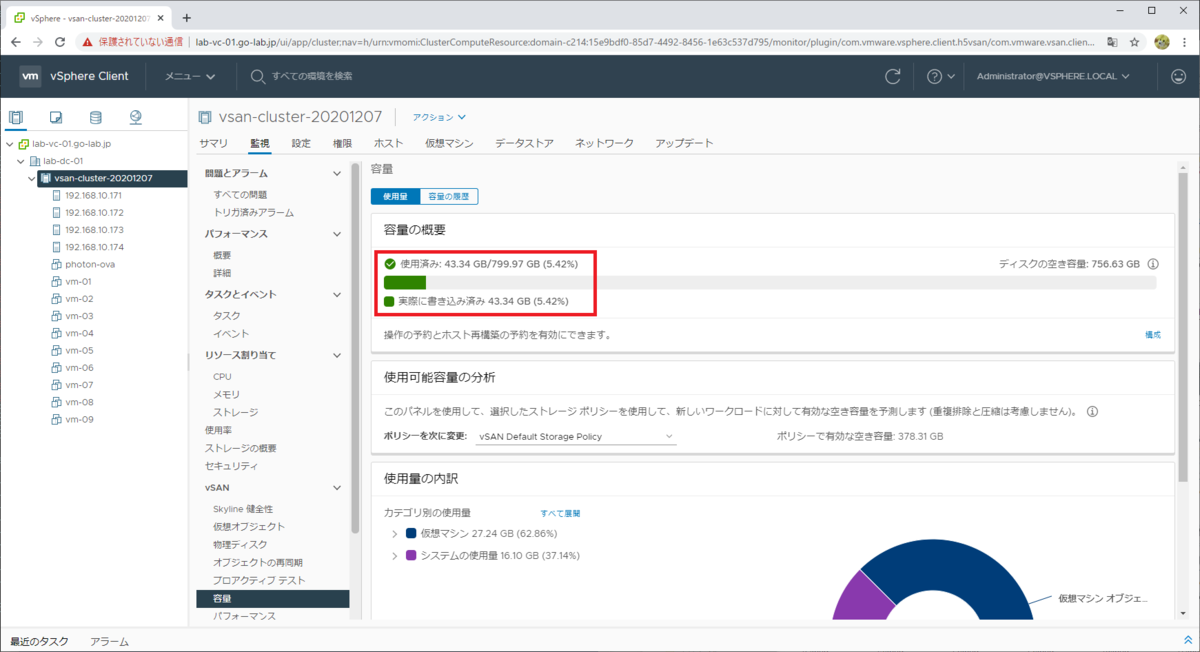Collapse the 問題とアラーム section
Image resolution: width=1200 pixels, height=652 pixels.
point(337,174)
